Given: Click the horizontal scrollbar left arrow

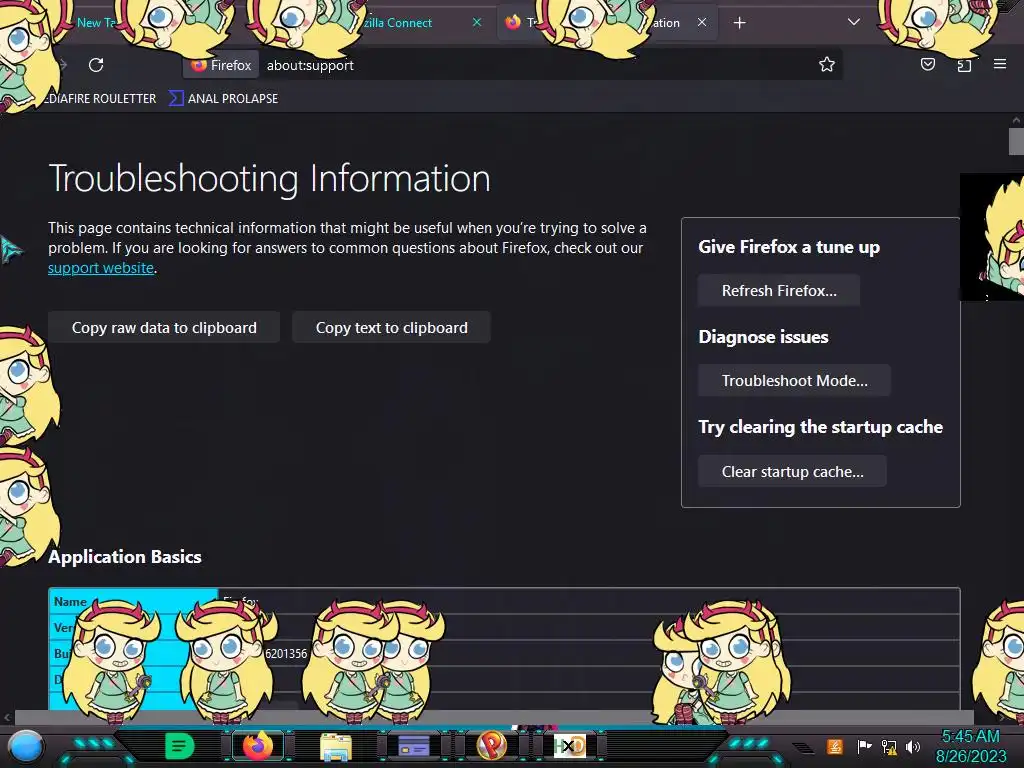Looking at the screenshot, I should tap(7, 717).
